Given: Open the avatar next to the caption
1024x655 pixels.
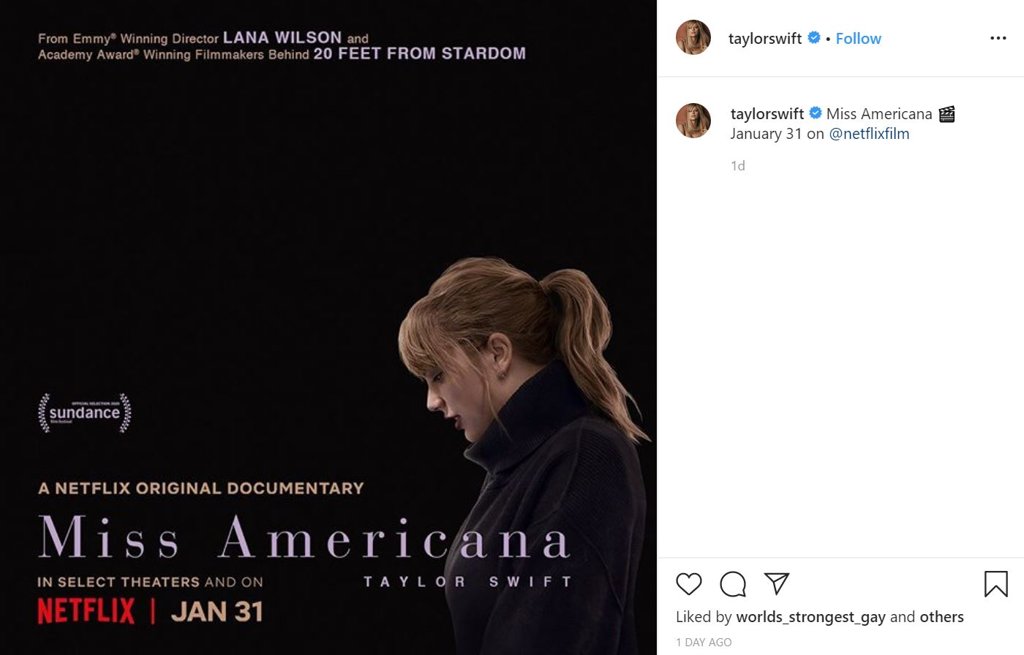Looking at the screenshot, I should click(693, 120).
